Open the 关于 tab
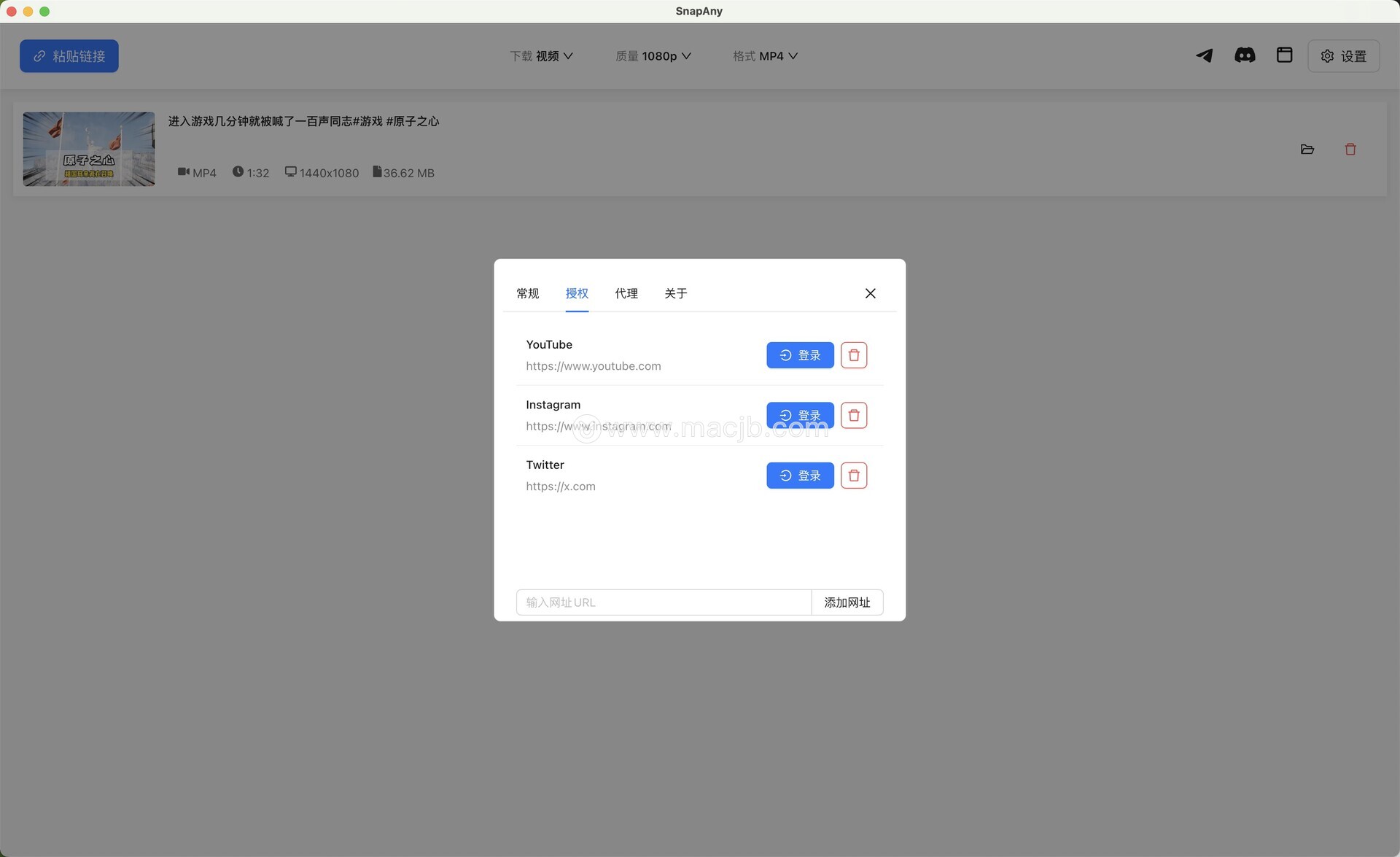The height and width of the screenshot is (857, 1400). point(676,293)
